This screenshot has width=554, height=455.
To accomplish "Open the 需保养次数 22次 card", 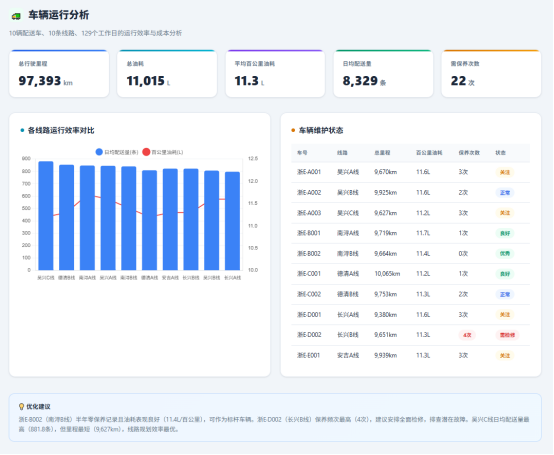I will [491, 74].
